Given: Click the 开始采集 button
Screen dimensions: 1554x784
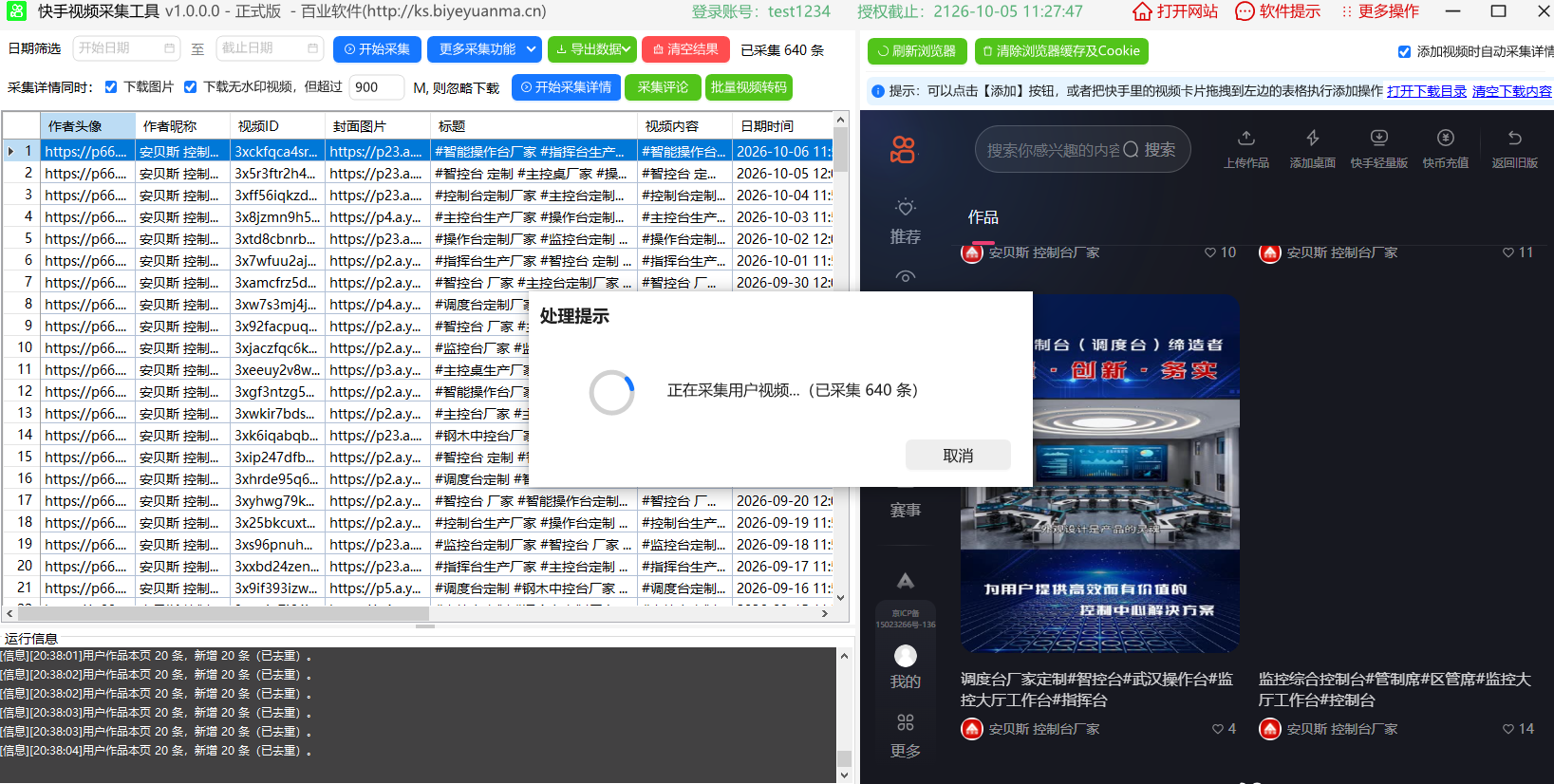Looking at the screenshot, I should (x=377, y=49).
